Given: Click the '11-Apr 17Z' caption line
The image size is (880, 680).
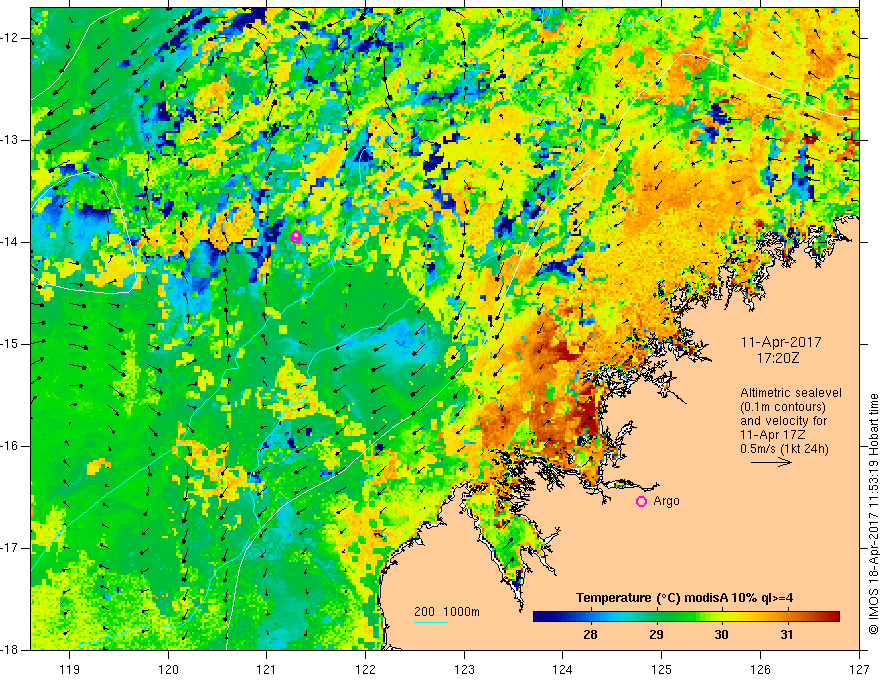Looking at the screenshot, I should point(772,435).
